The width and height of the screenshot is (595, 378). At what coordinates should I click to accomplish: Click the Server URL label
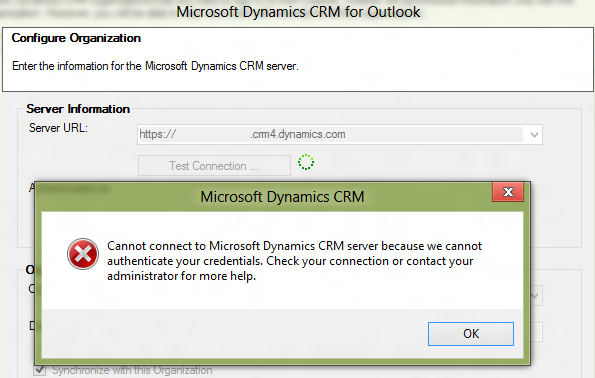pos(58,128)
